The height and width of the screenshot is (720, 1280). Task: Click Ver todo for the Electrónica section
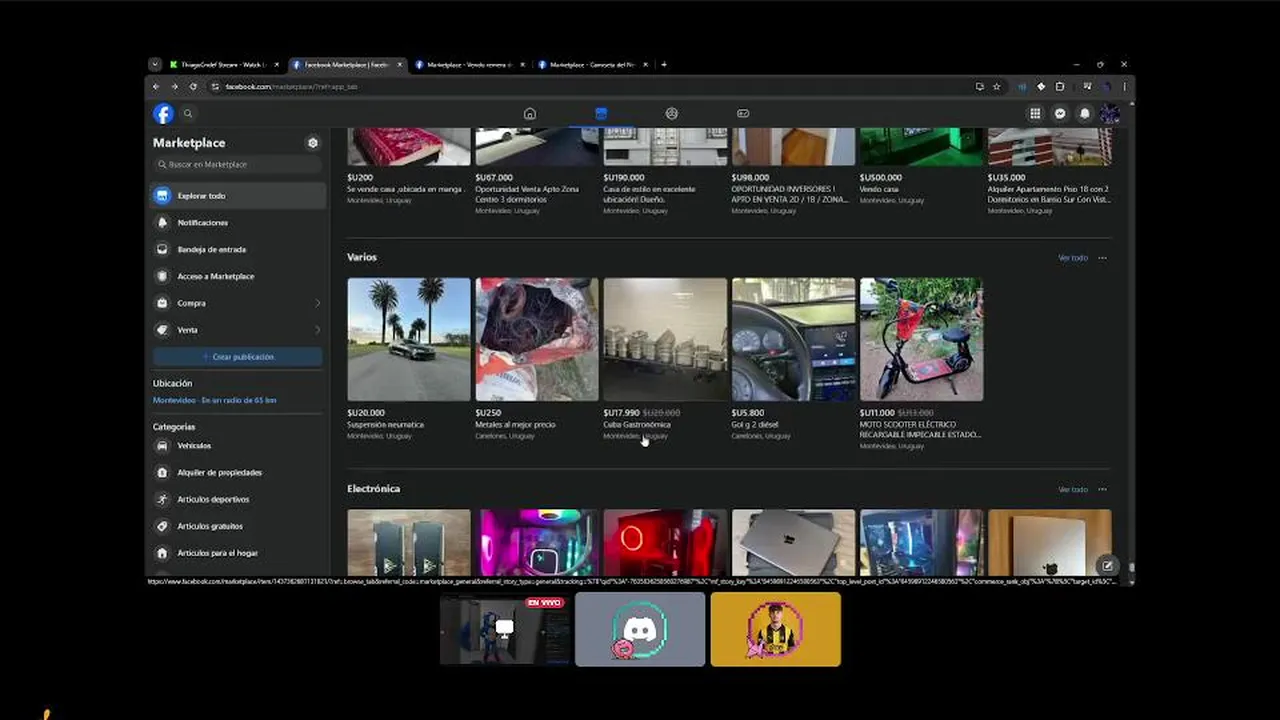point(1072,490)
